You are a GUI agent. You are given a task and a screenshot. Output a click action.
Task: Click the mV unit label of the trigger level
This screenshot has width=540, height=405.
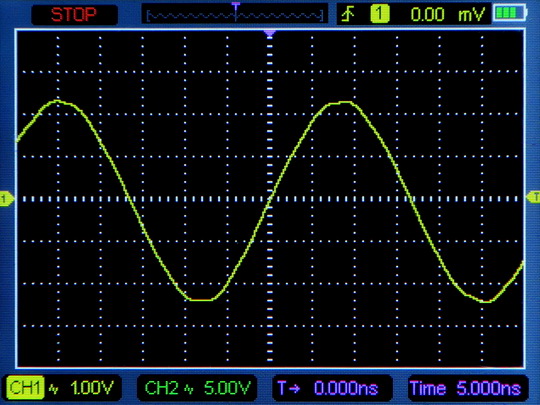pos(471,15)
